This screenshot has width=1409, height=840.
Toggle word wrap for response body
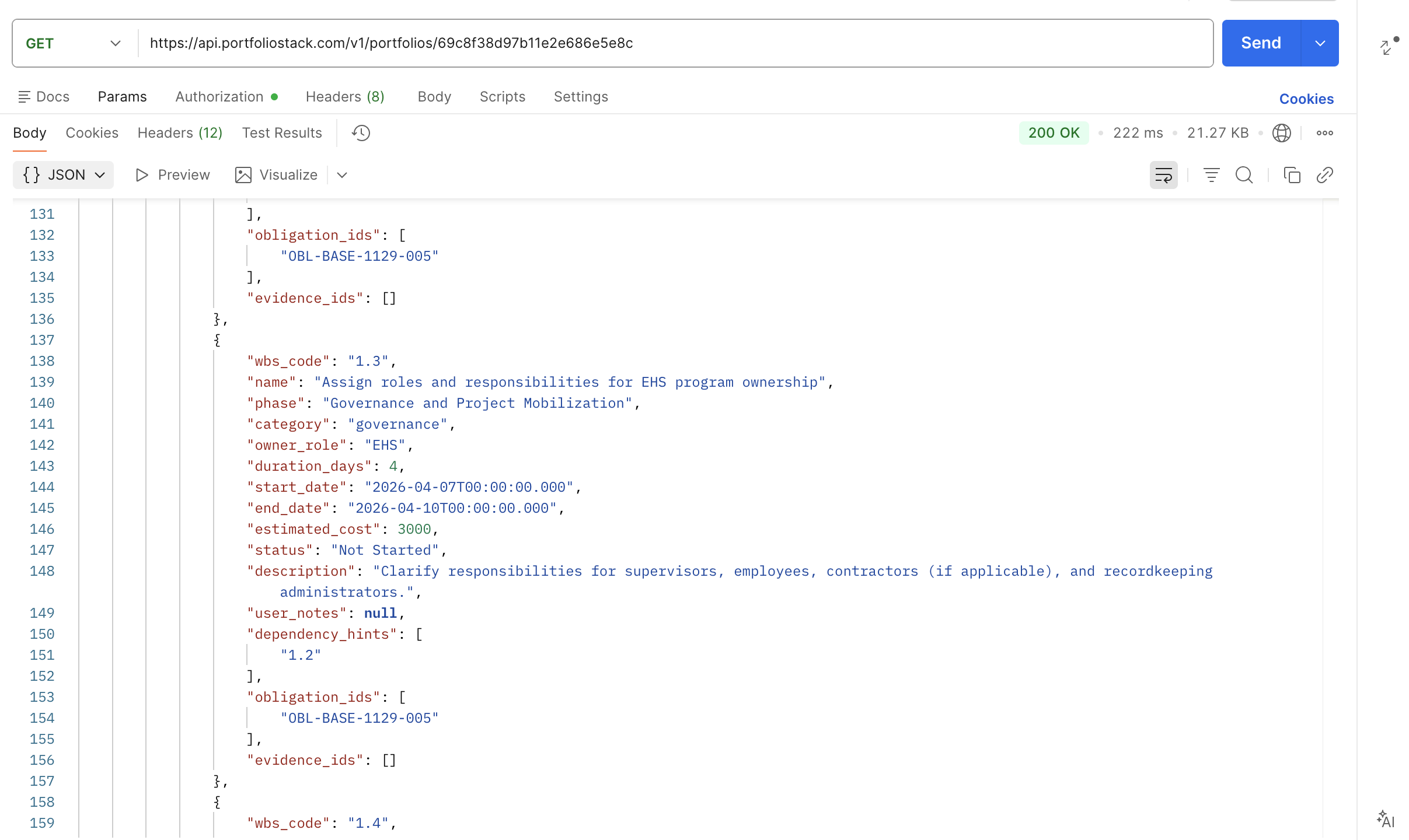click(x=1163, y=175)
